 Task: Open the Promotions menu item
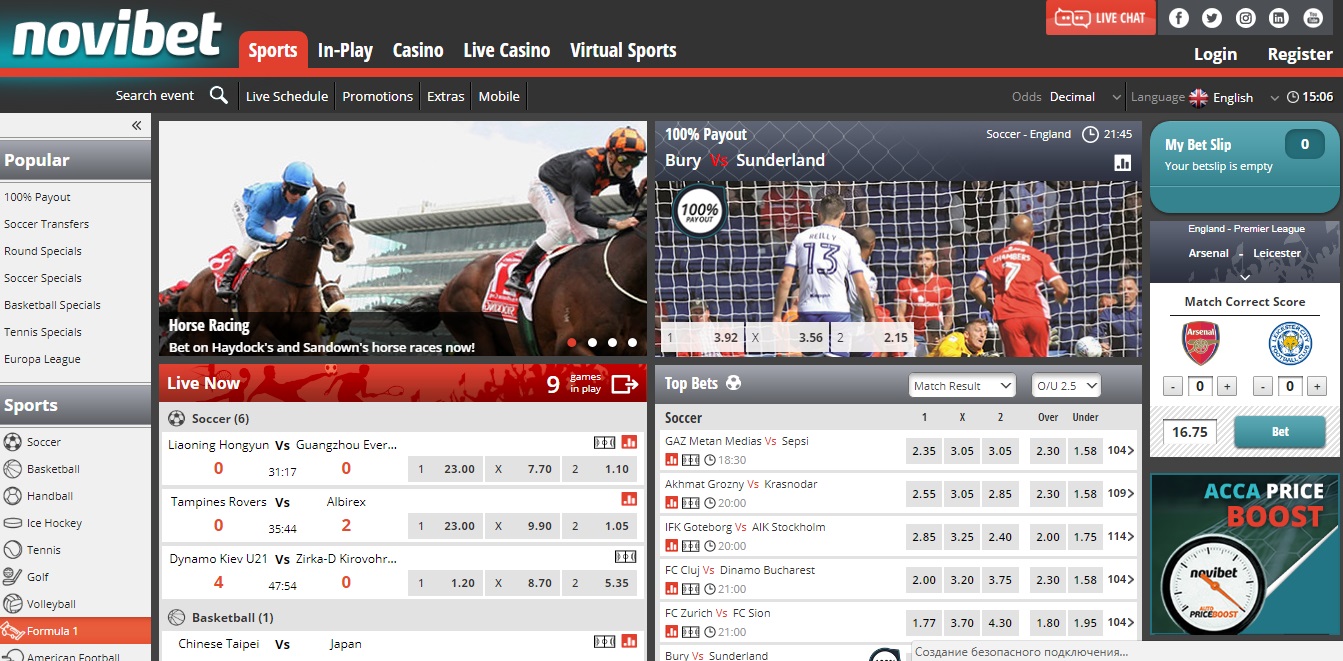(x=378, y=96)
